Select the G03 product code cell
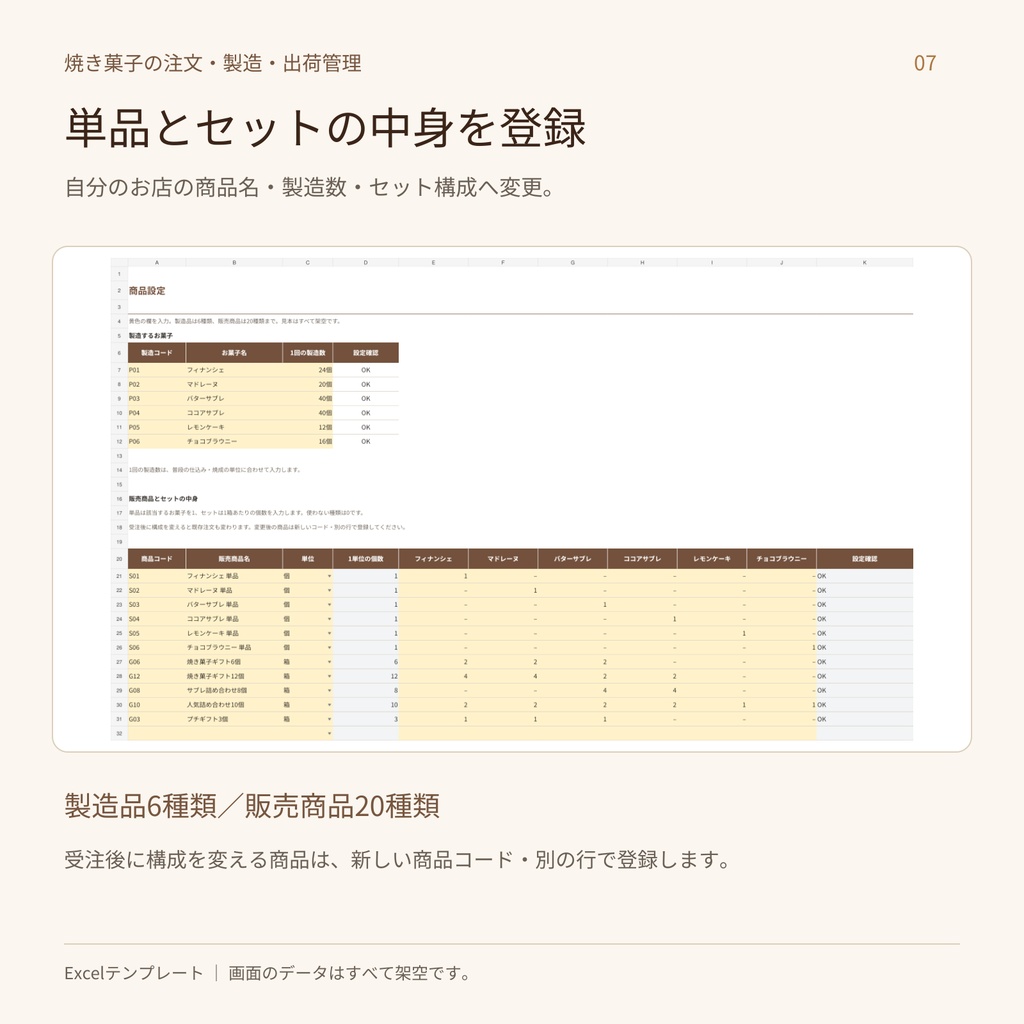Screen dimensions: 1024x1024 tap(157, 720)
